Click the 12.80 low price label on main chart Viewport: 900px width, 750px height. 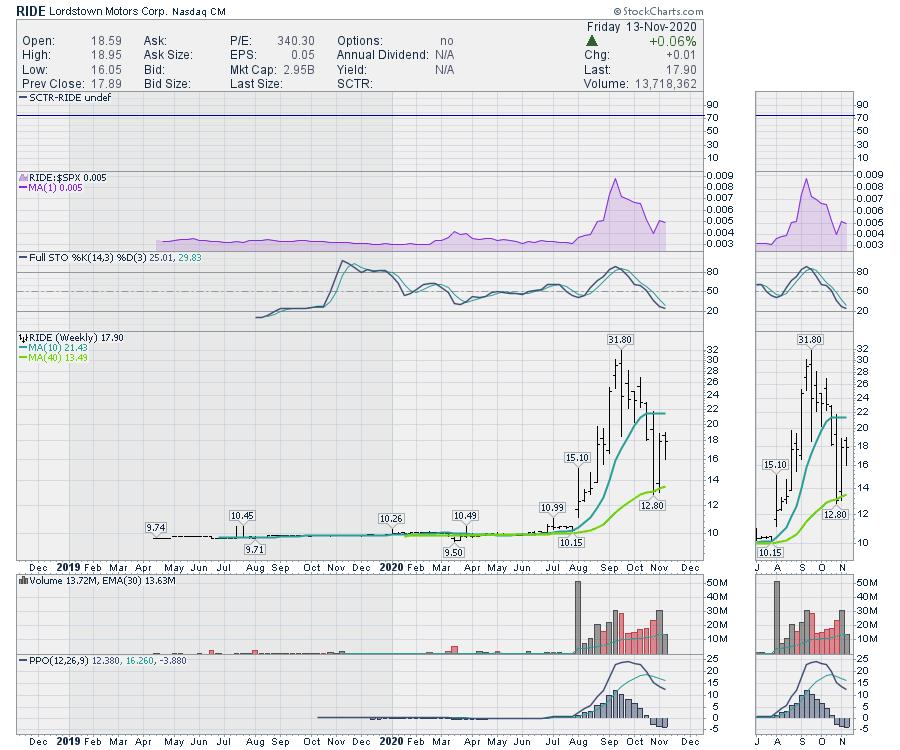click(653, 506)
